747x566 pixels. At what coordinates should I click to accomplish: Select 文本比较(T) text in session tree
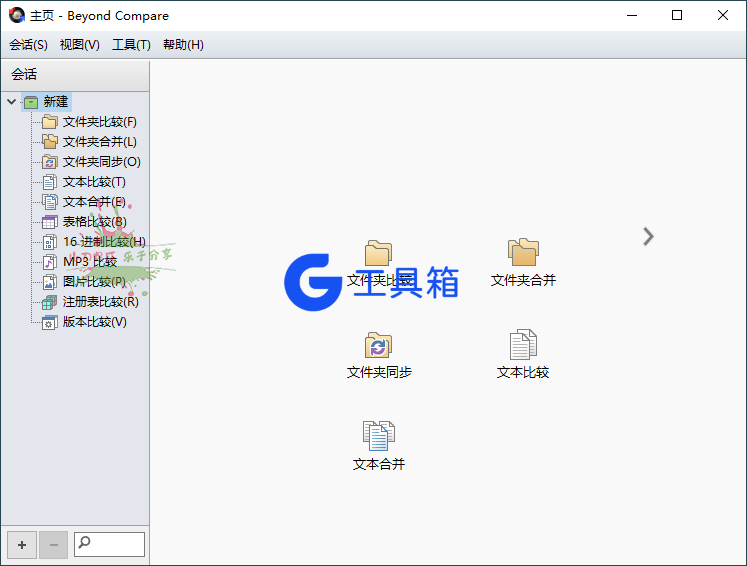(x=94, y=182)
